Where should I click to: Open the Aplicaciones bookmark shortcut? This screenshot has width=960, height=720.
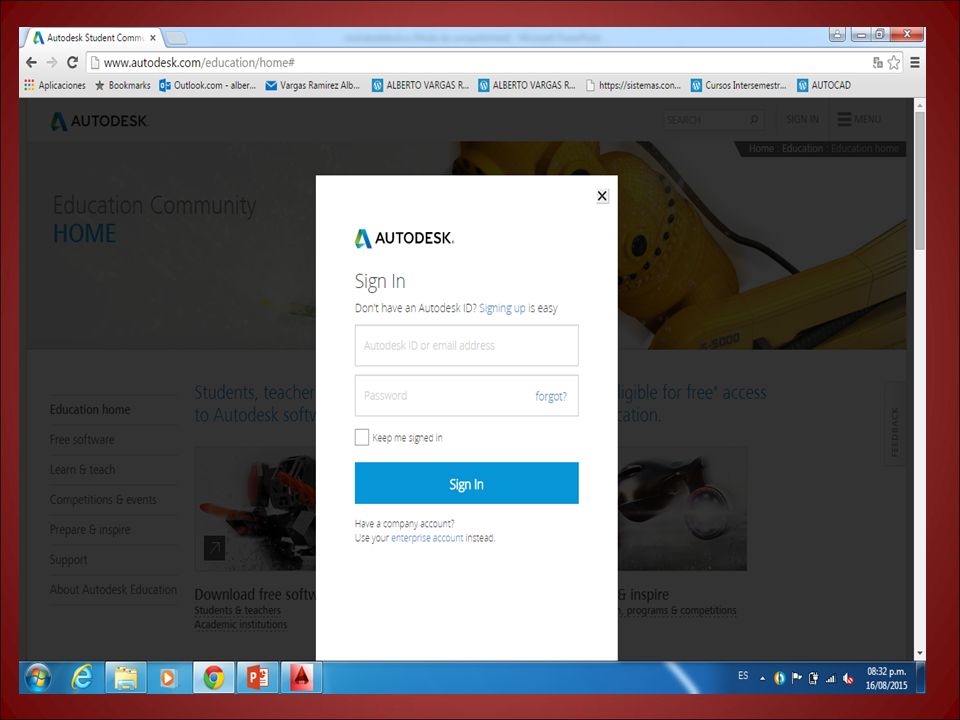pyautogui.click(x=54, y=85)
